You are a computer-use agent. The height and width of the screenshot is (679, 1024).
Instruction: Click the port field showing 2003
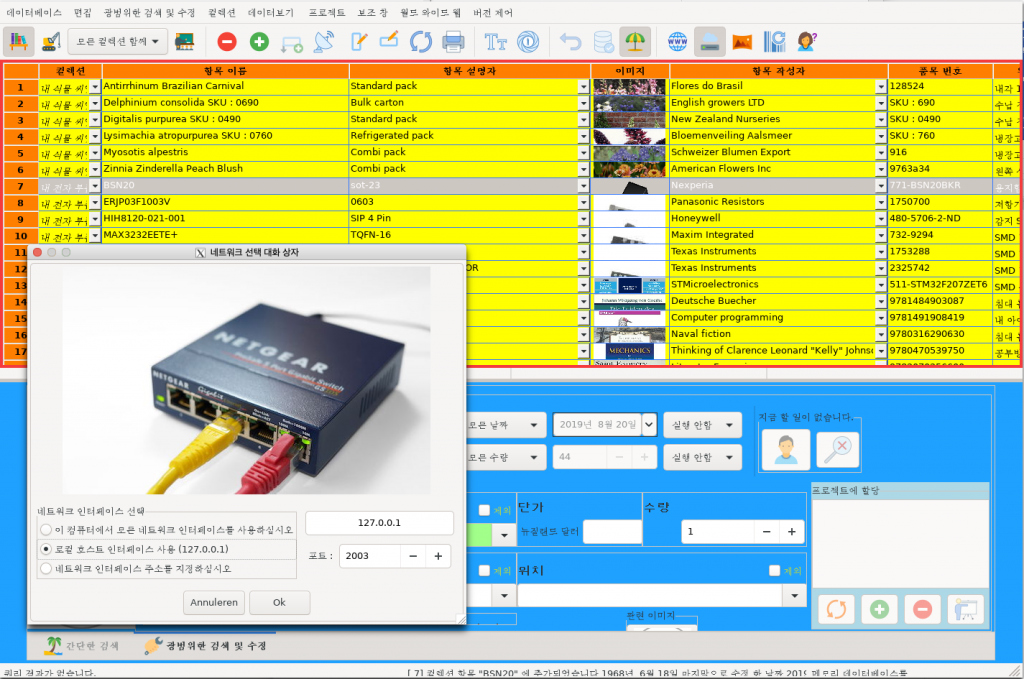point(370,556)
